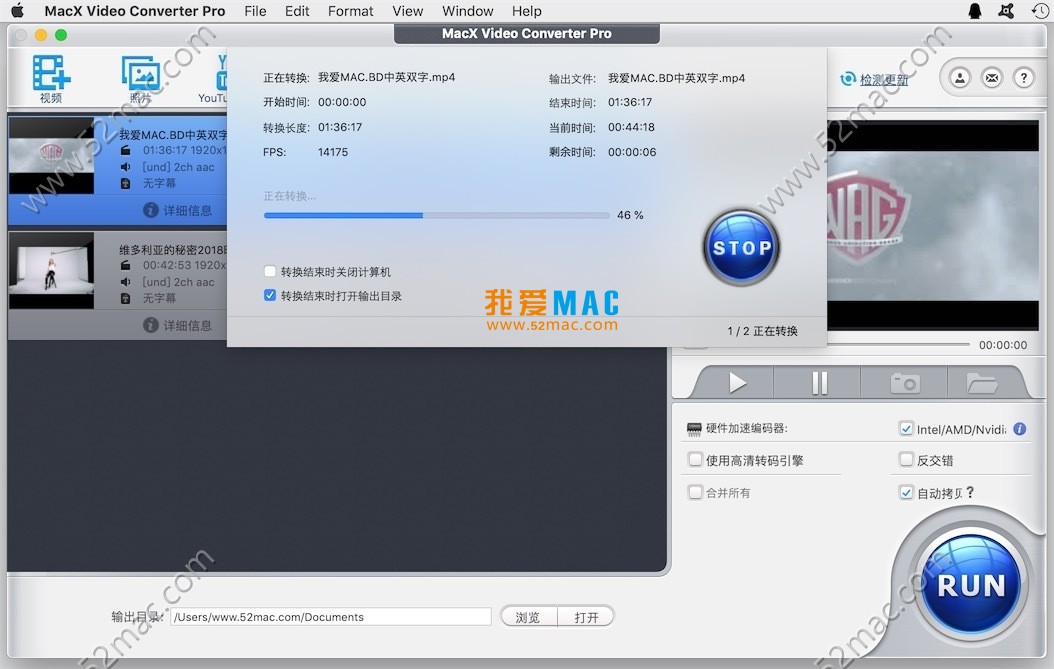The width and height of the screenshot is (1054, 669).
Task: Open the Edit menu
Action: tap(297, 11)
